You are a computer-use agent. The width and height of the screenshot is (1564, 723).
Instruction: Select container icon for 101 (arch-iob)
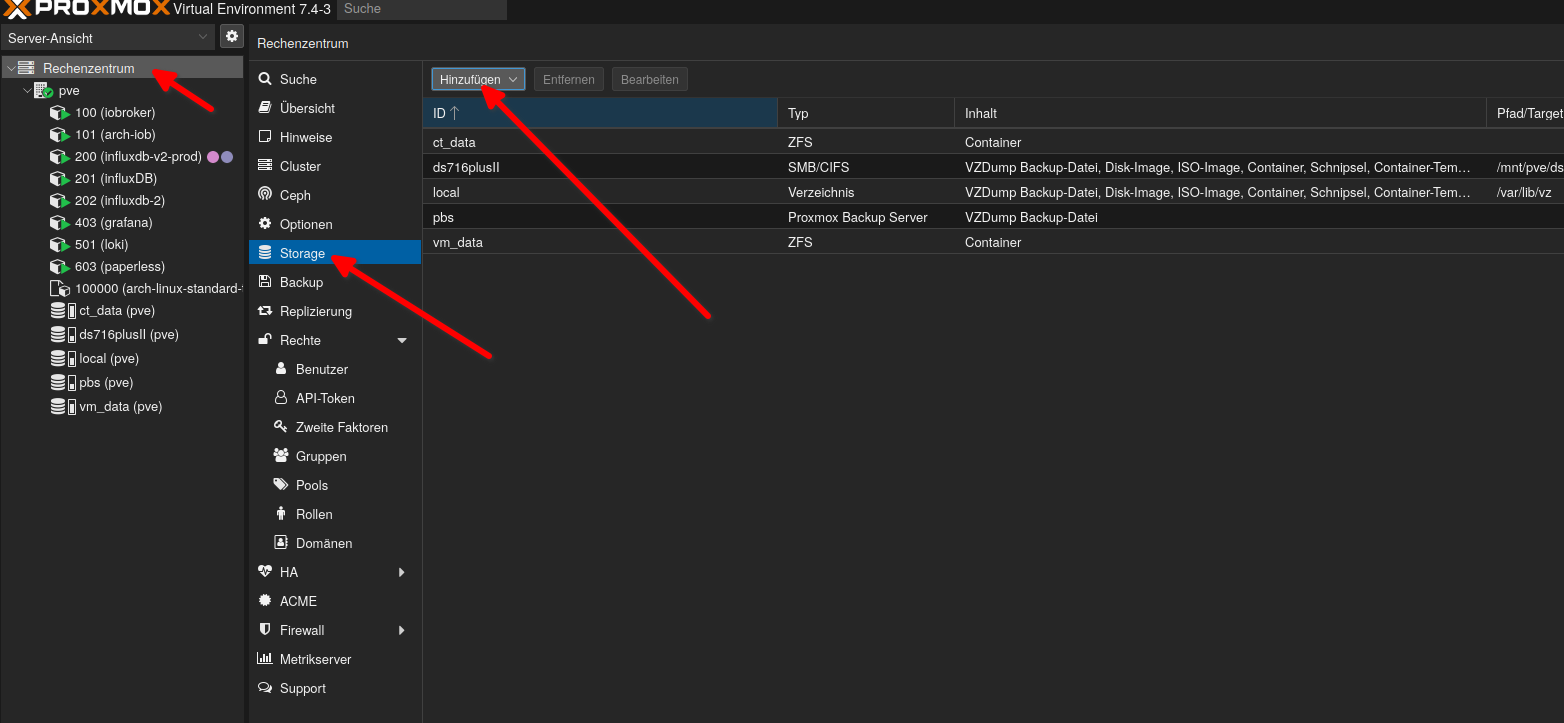coord(59,134)
